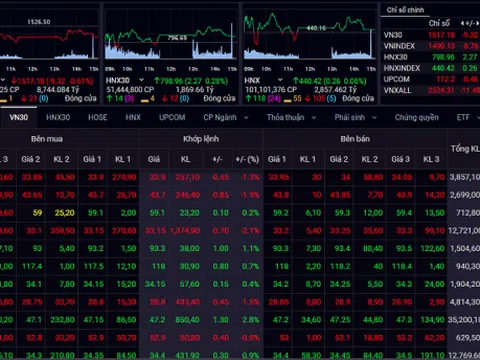This screenshot has width=480, height=360.
Task: Open the Chứng quyền tab
Action: (417, 117)
